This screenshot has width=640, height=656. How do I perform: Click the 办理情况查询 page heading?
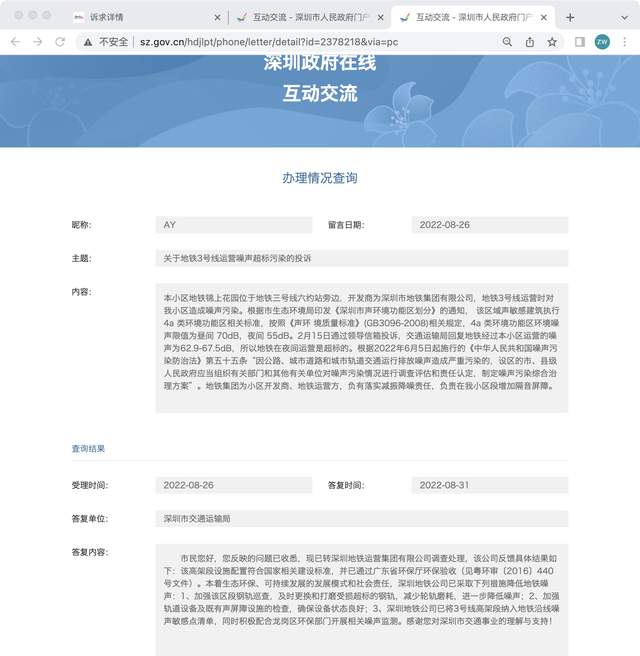[x=320, y=178]
